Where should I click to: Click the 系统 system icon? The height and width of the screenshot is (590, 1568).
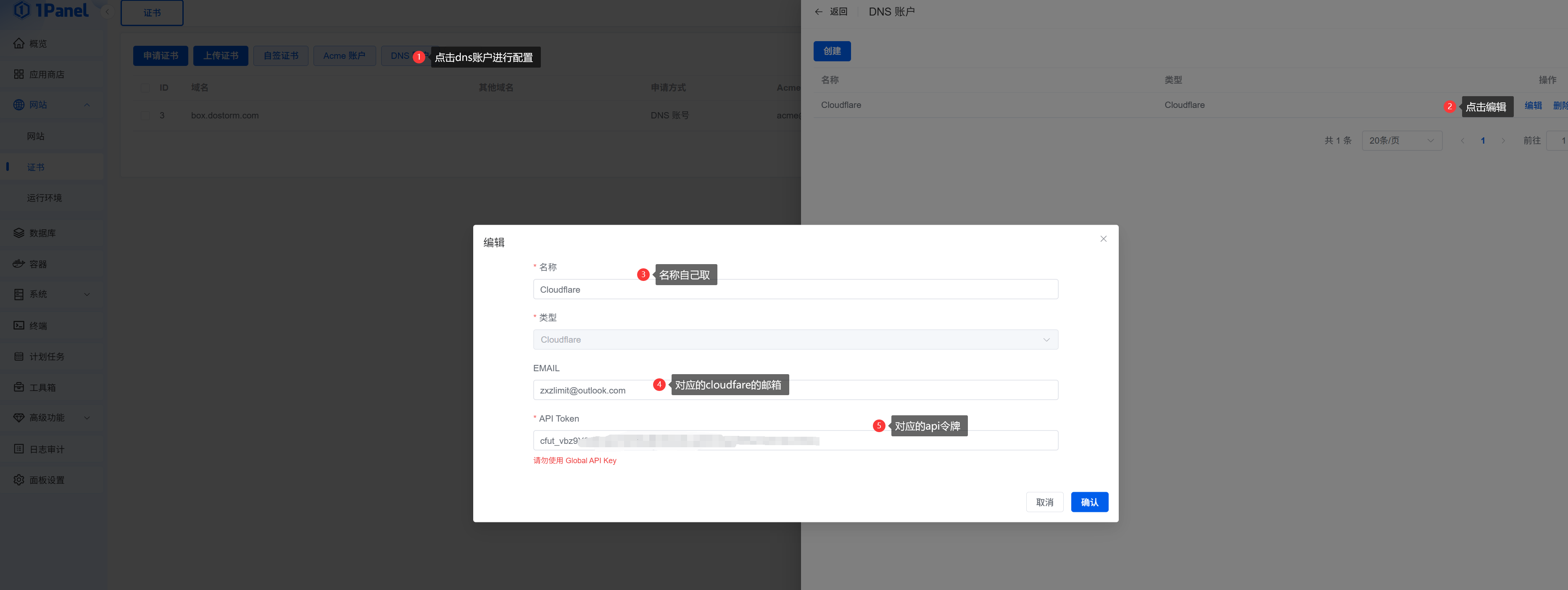click(19, 294)
